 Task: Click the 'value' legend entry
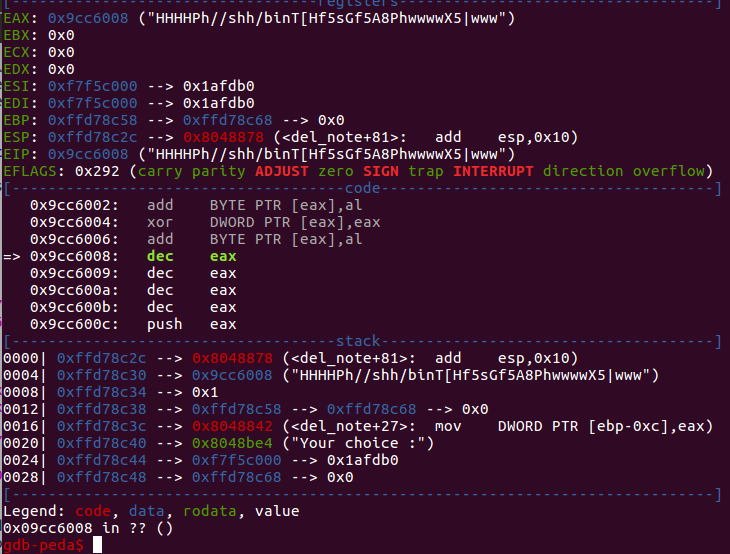pyautogui.click(x=277, y=511)
